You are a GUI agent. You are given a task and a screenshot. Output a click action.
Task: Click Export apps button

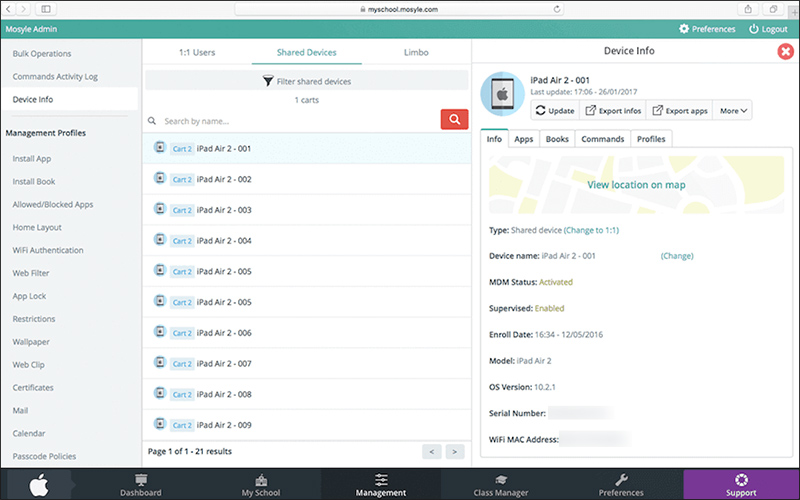(680, 111)
